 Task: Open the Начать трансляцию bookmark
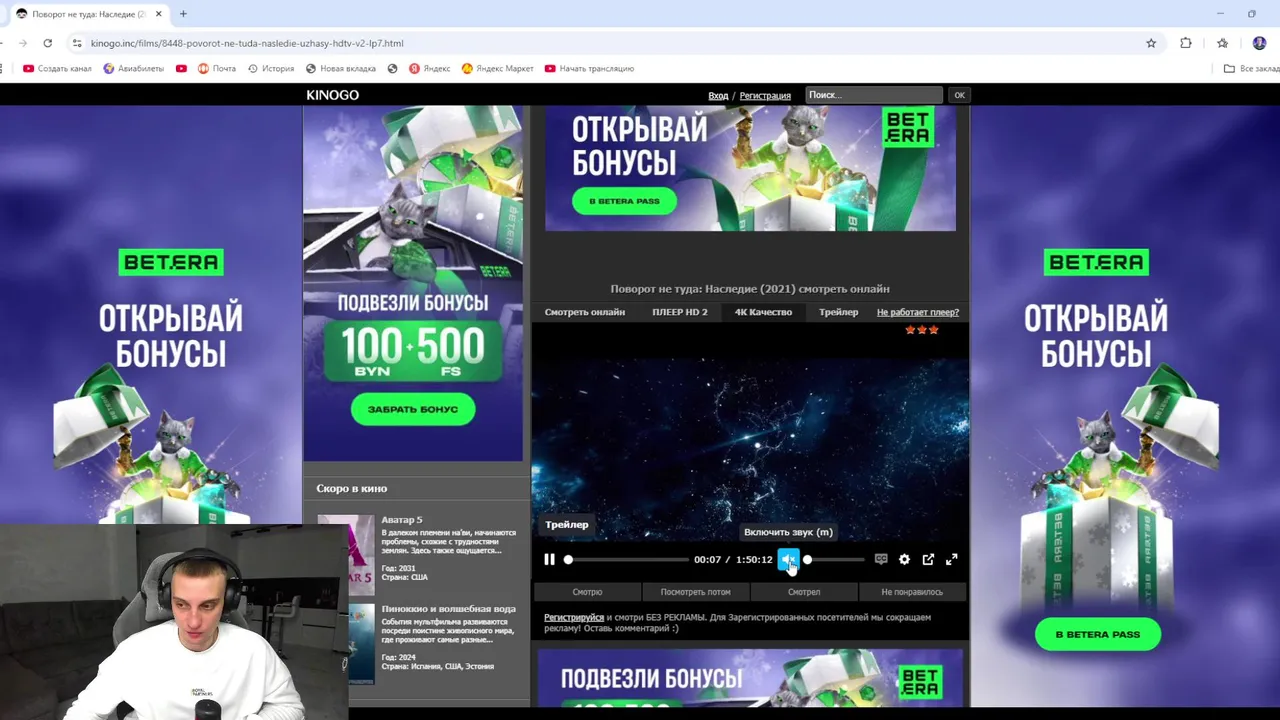(590, 69)
